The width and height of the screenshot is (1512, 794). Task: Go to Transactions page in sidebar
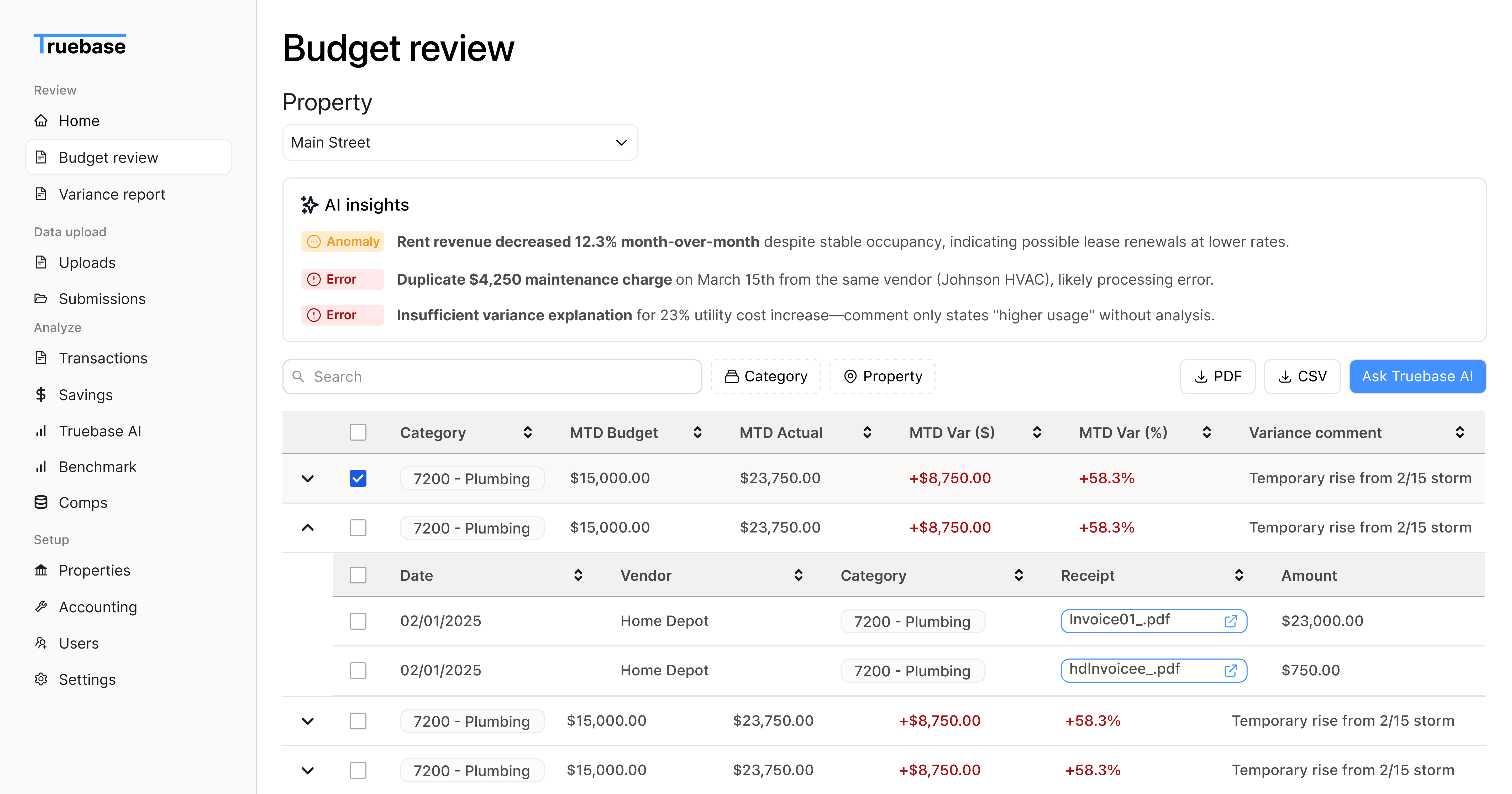point(103,358)
